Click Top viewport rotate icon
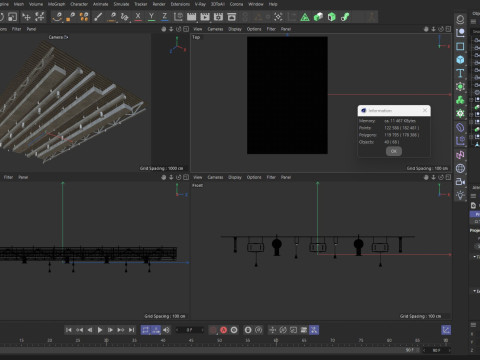This screenshot has width=480, height=360. 441,29
